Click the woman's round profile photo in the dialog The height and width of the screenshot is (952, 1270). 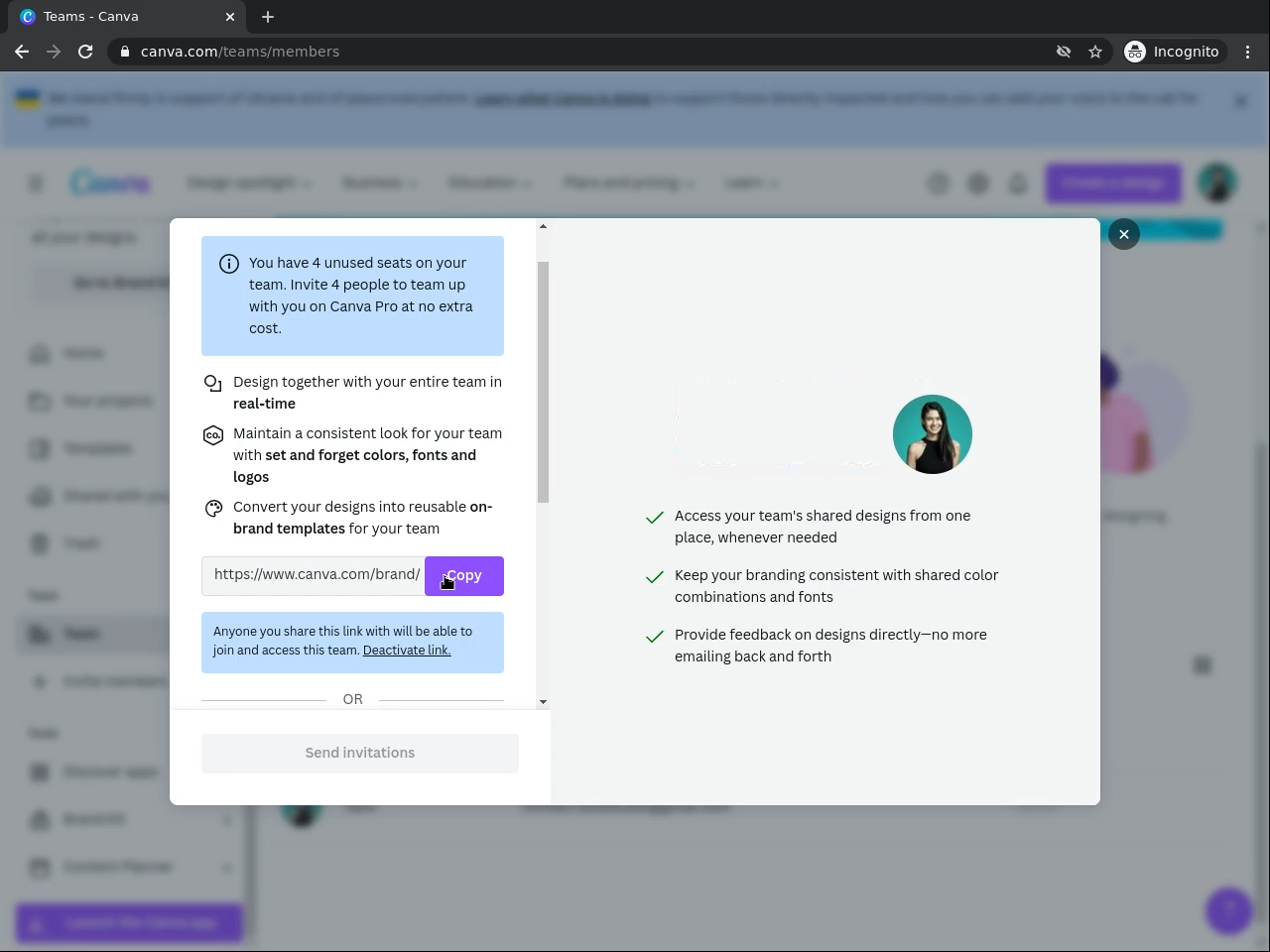tap(933, 434)
